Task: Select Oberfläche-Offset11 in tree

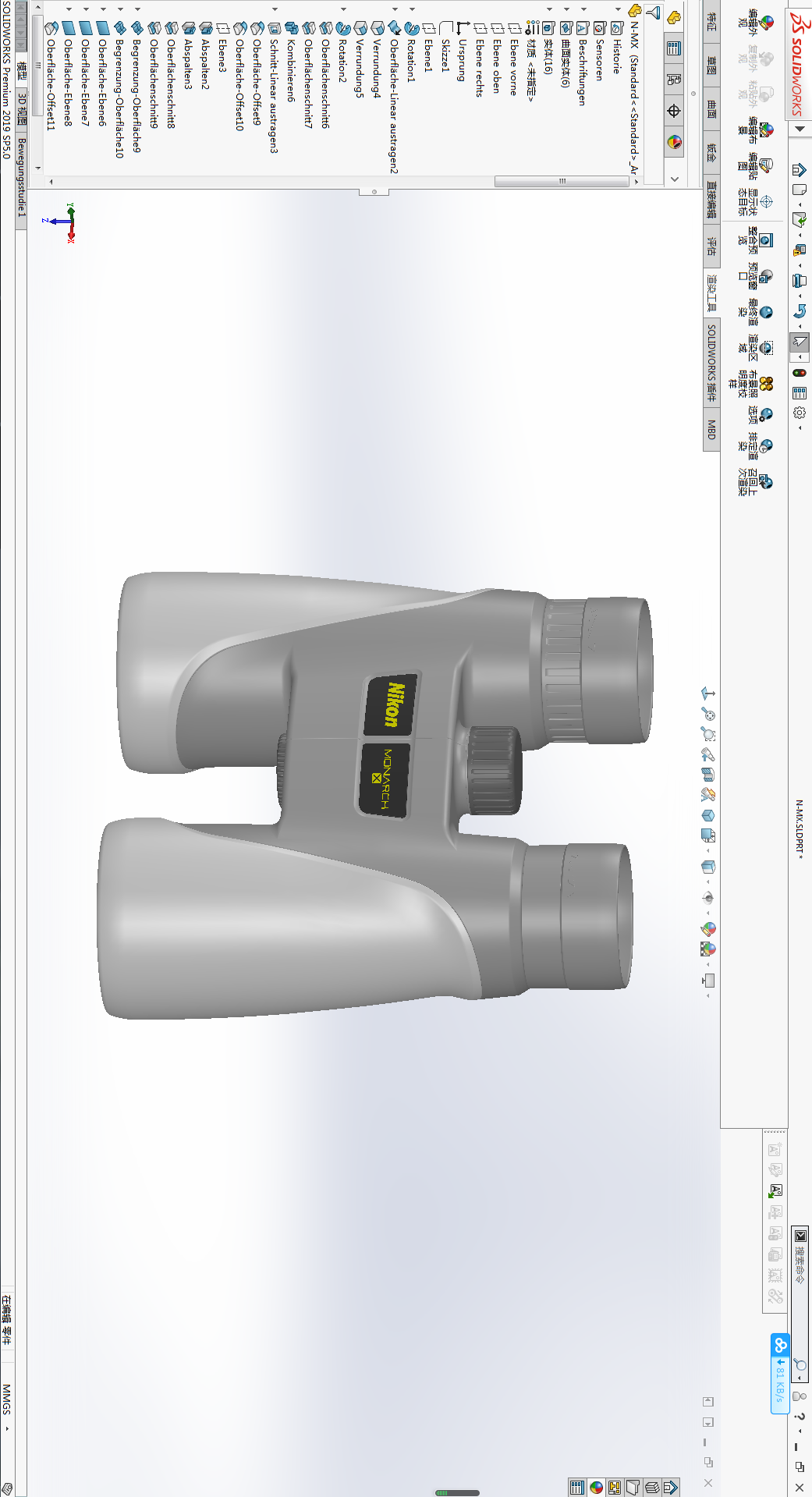Action: 50,76
